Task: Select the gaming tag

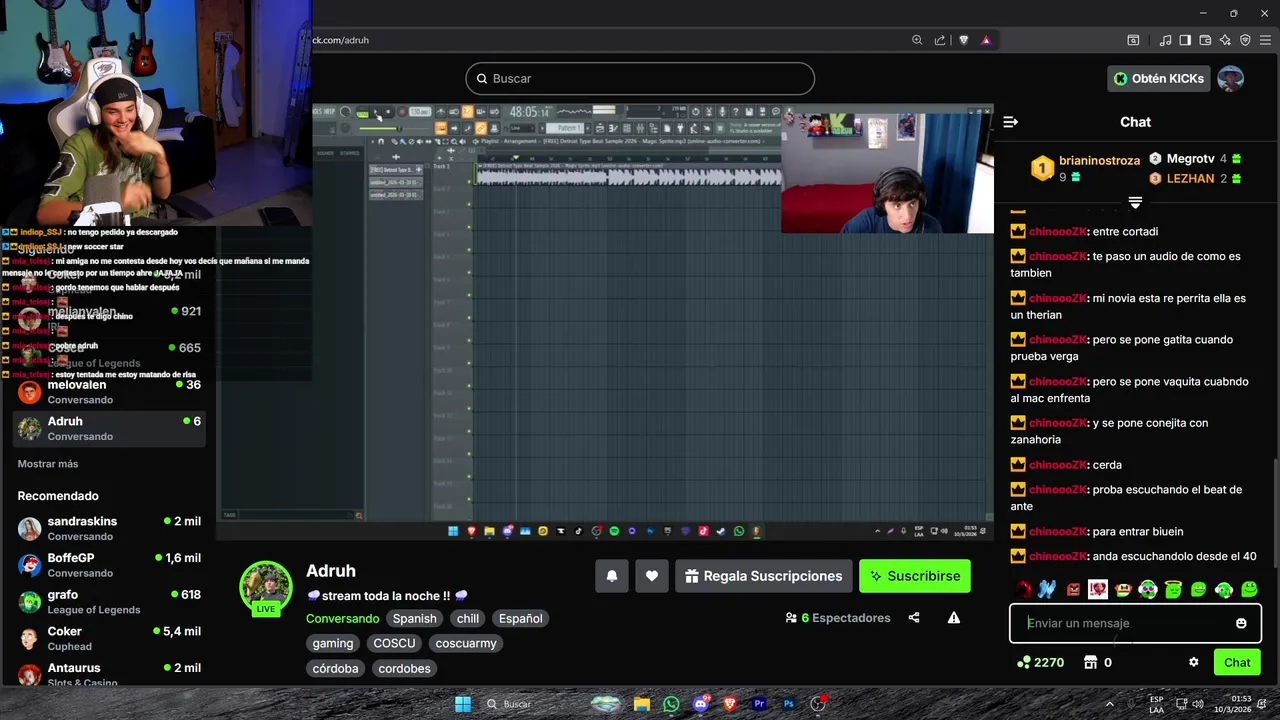Action: pos(333,644)
